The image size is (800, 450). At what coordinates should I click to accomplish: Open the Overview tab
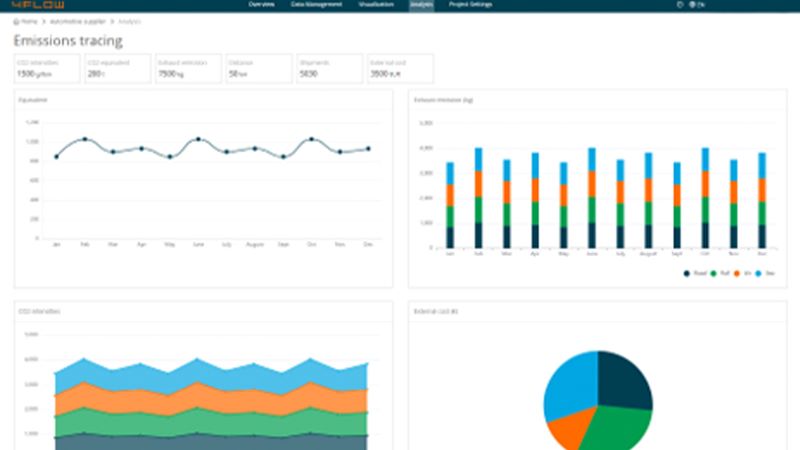(263, 5)
